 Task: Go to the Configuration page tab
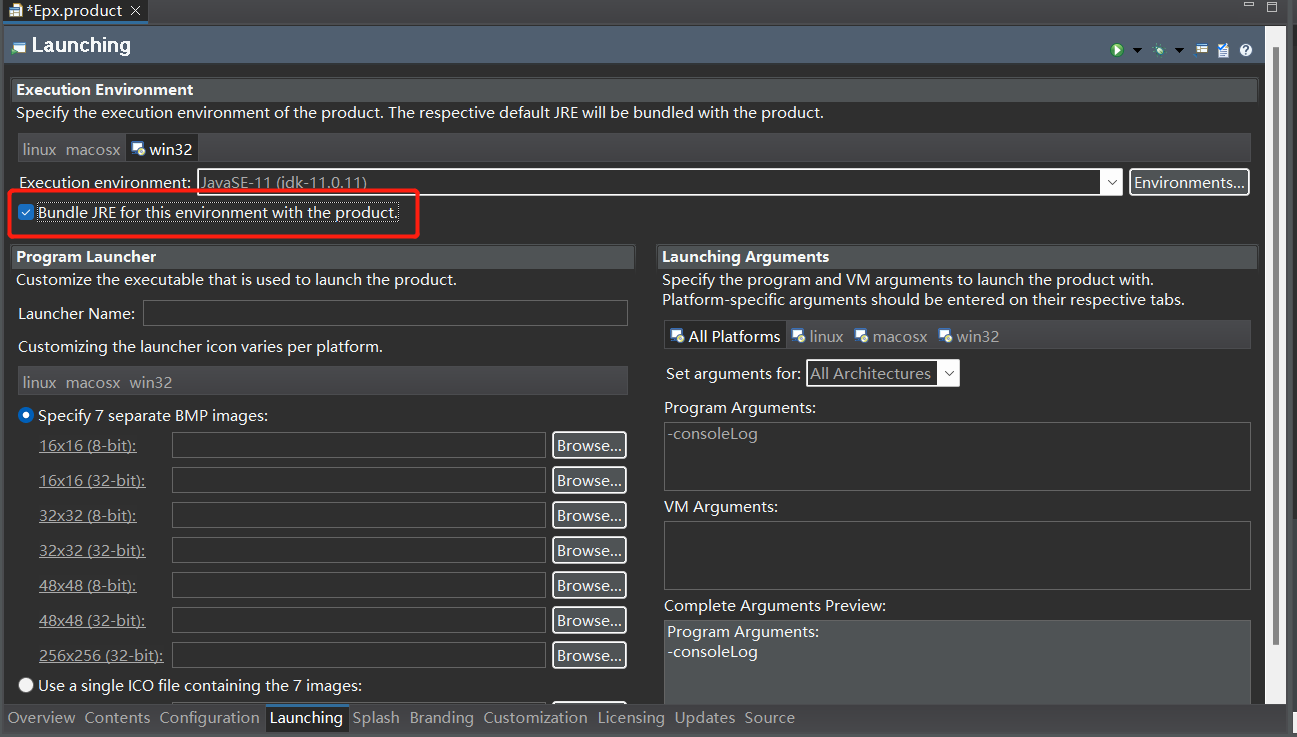point(209,718)
